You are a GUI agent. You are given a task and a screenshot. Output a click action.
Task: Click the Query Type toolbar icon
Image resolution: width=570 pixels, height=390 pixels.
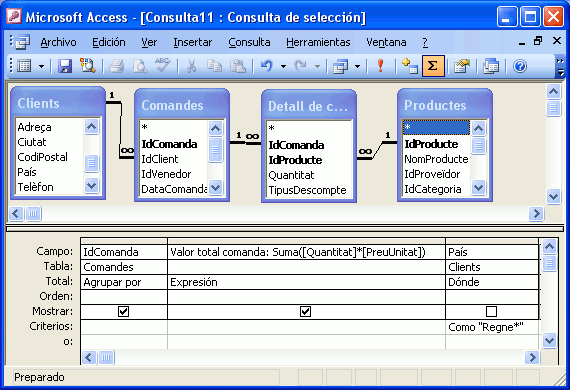(341, 67)
